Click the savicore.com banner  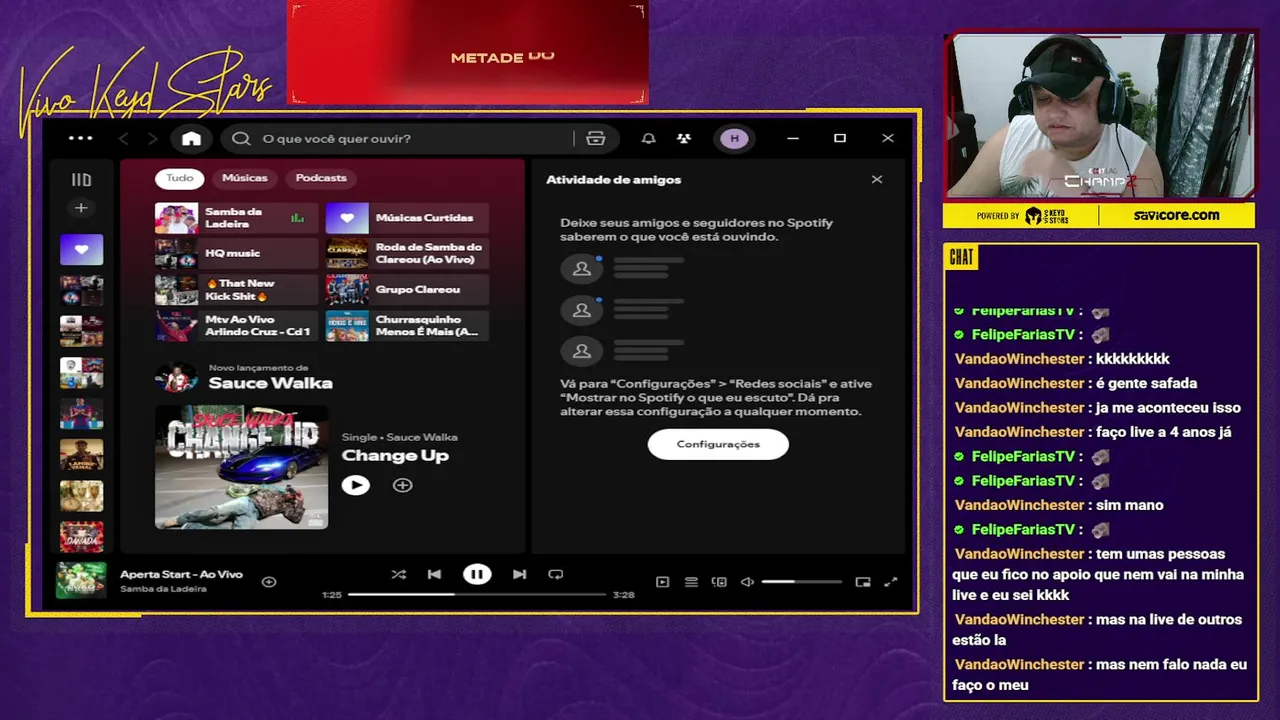pyautogui.click(x=1176, y=215)
